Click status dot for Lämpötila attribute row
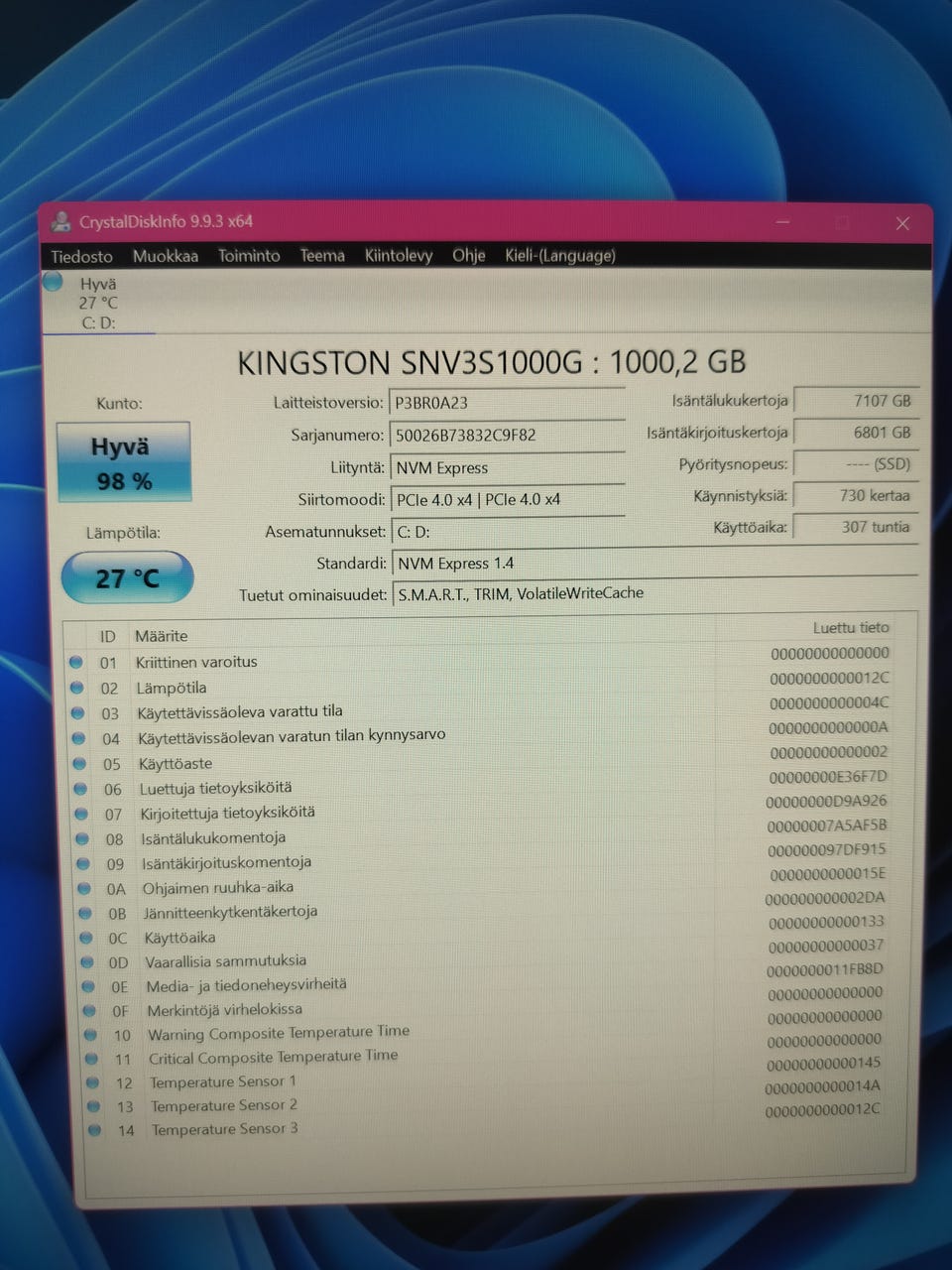The image size is (952, 1270). pyautogui.click(x=76, y=687)
